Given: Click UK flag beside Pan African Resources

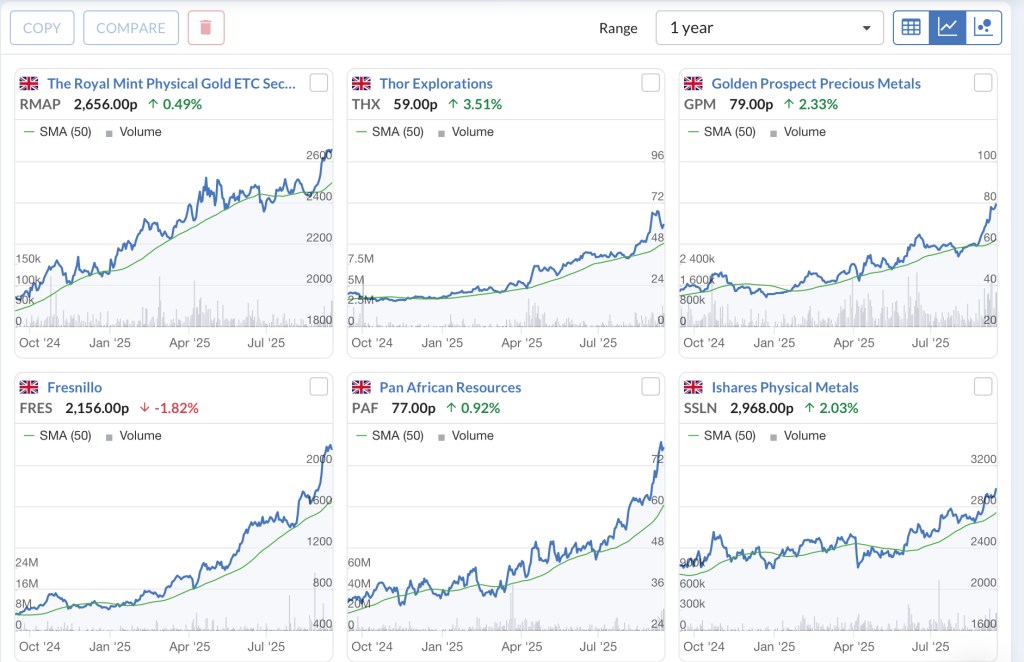Looking at the screenshot, I should click(361, 388).
